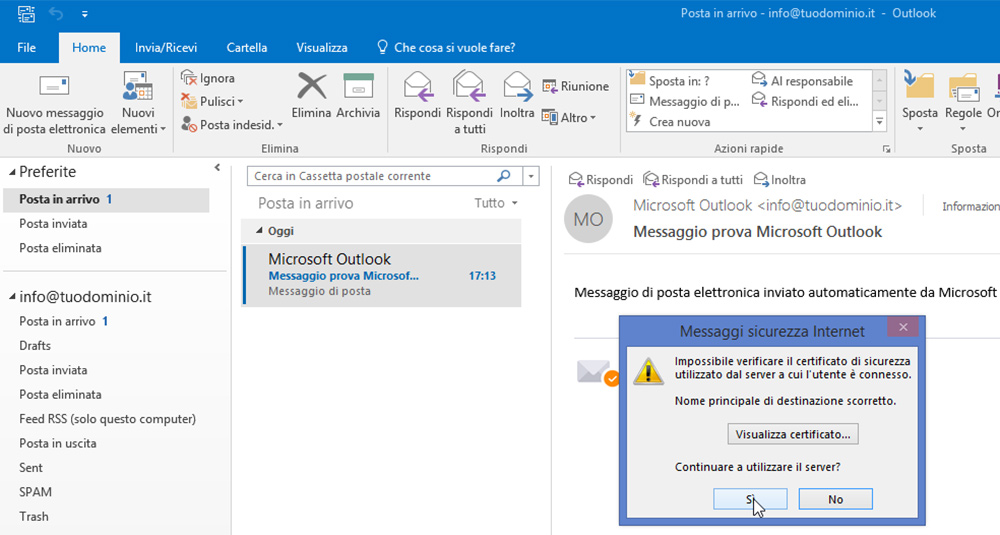Click Send/Receive quick access icon

coord(26,13)
